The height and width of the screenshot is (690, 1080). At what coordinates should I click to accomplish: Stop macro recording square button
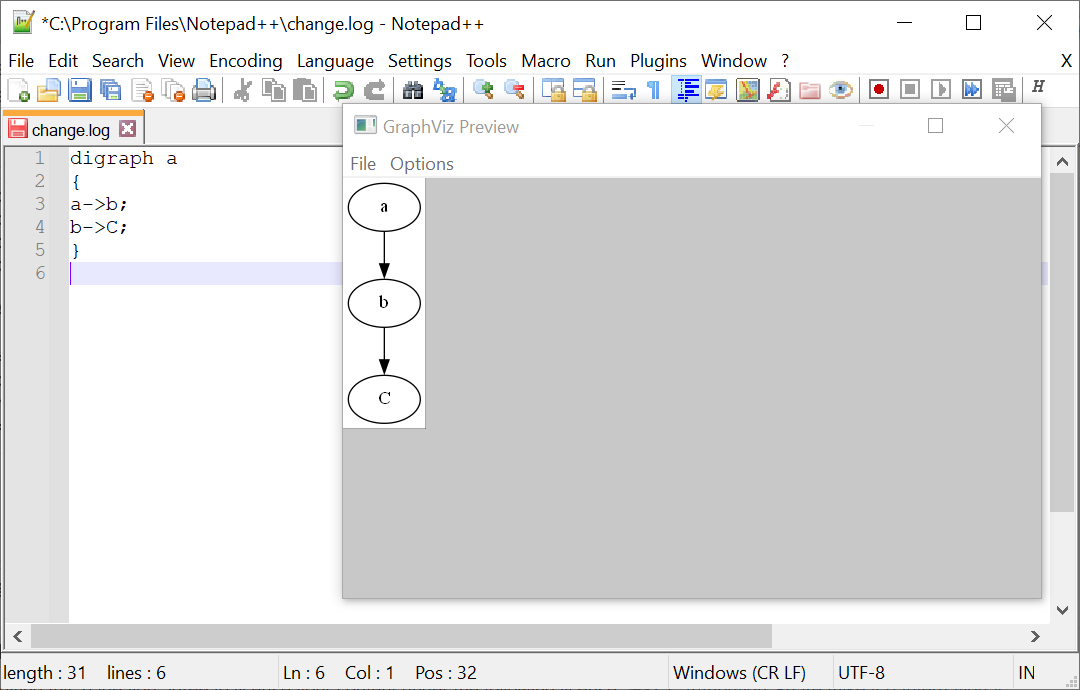click(910, 90)
